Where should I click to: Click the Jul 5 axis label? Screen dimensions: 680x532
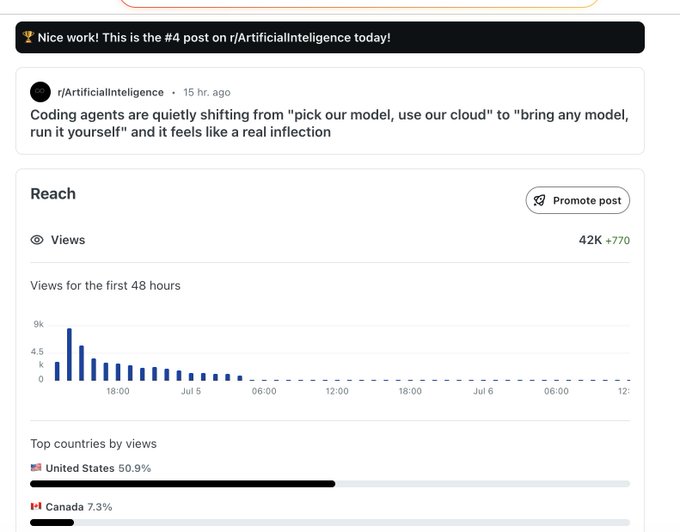tap(191, 391)
